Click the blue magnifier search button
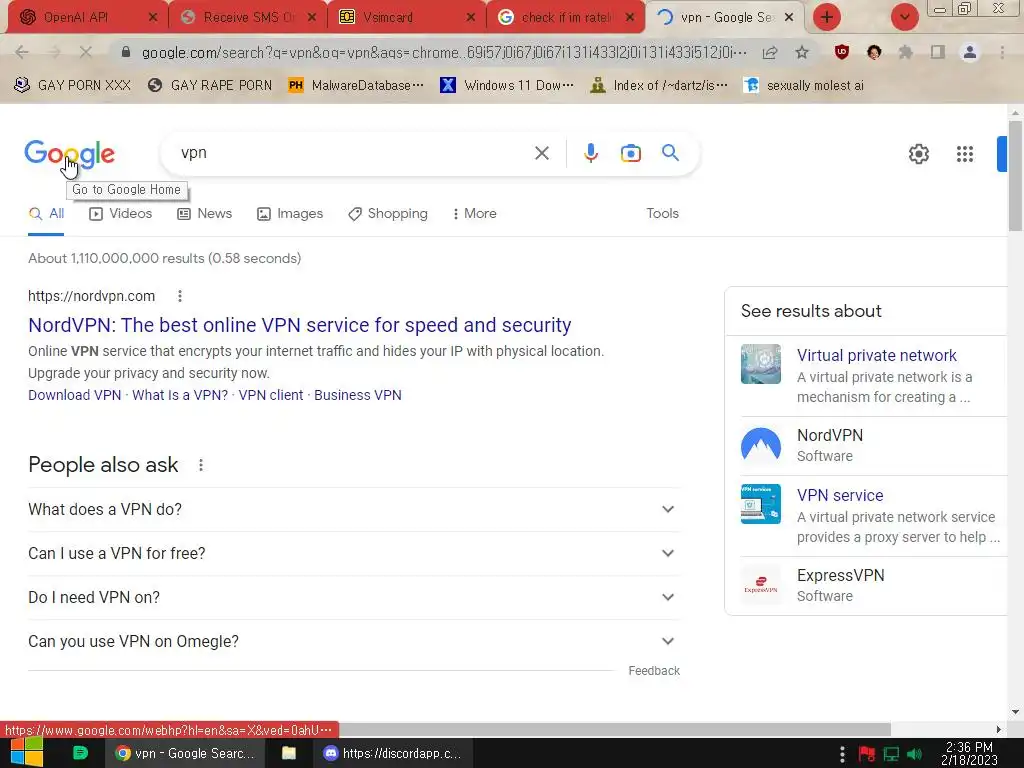The image size is (1024, 768). pos(670,153)
